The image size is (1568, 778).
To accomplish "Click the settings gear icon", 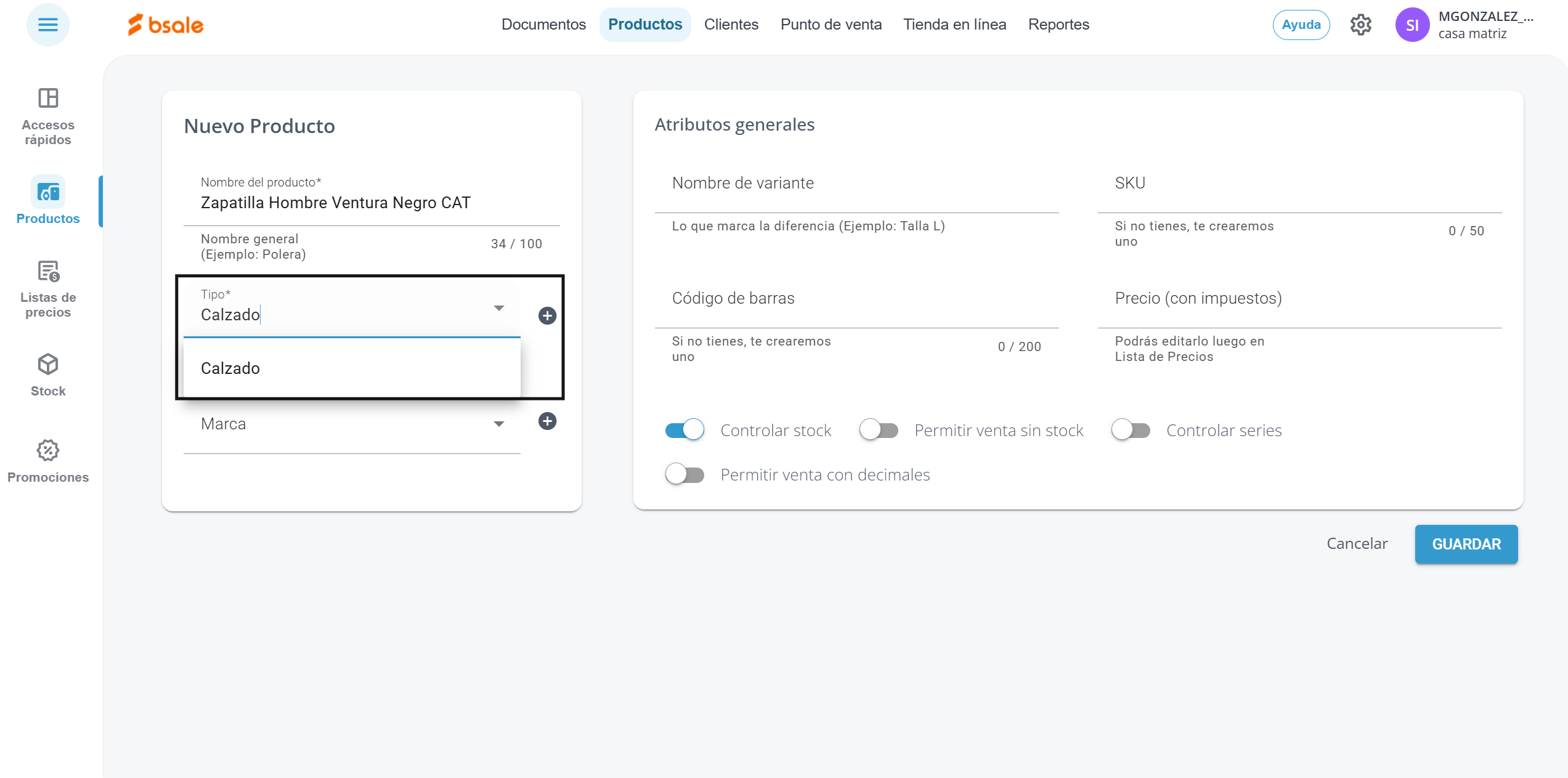I will (x=1360, y=25).
